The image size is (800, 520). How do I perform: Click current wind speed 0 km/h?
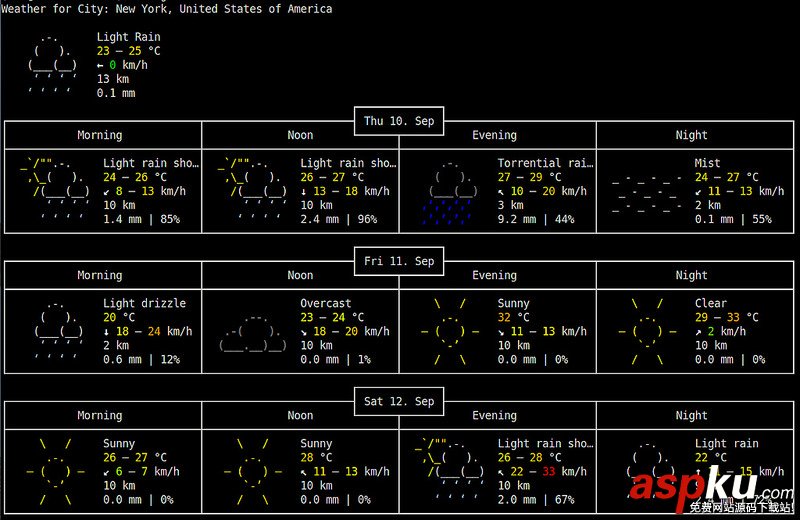tap(122, 65)
